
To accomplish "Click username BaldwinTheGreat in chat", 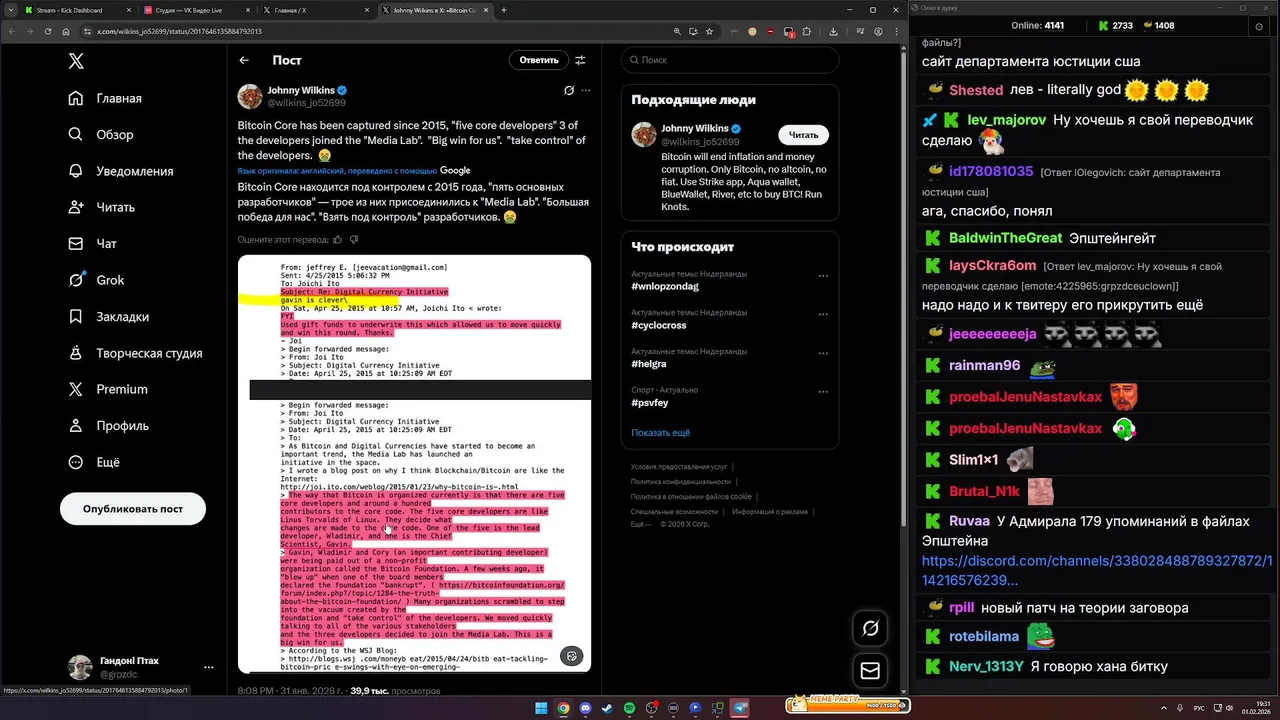I will coord(1005,238).
